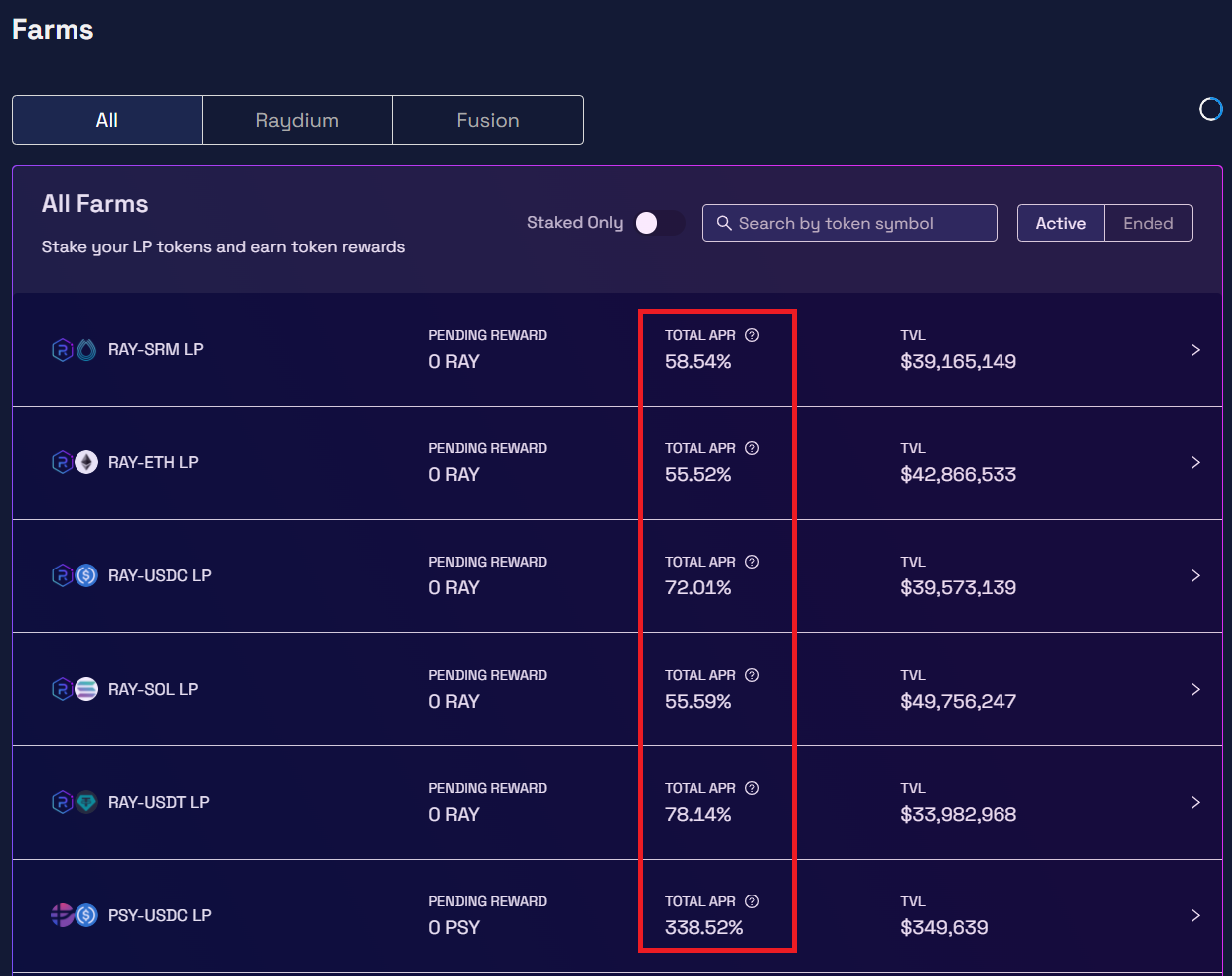Open Total APR help icon for RAY-USDT LP
This screenshot has height=976, width=1232.
click(752, 788)
